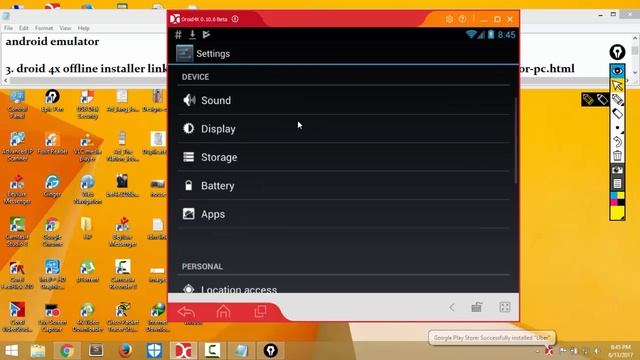Open Help menu in Notepad
Image resolution: width=640 pixels, height=360 pixels.
[x=84, y=28]
